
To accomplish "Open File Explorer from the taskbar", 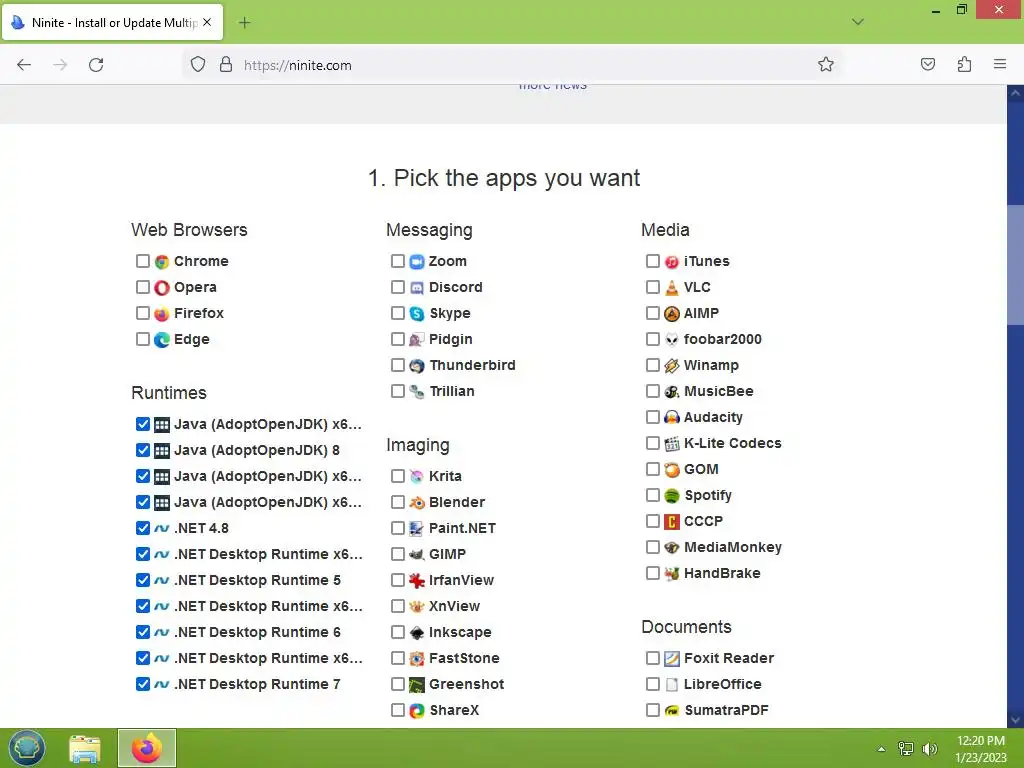I will pyautogui.click(x=85, y=748).
